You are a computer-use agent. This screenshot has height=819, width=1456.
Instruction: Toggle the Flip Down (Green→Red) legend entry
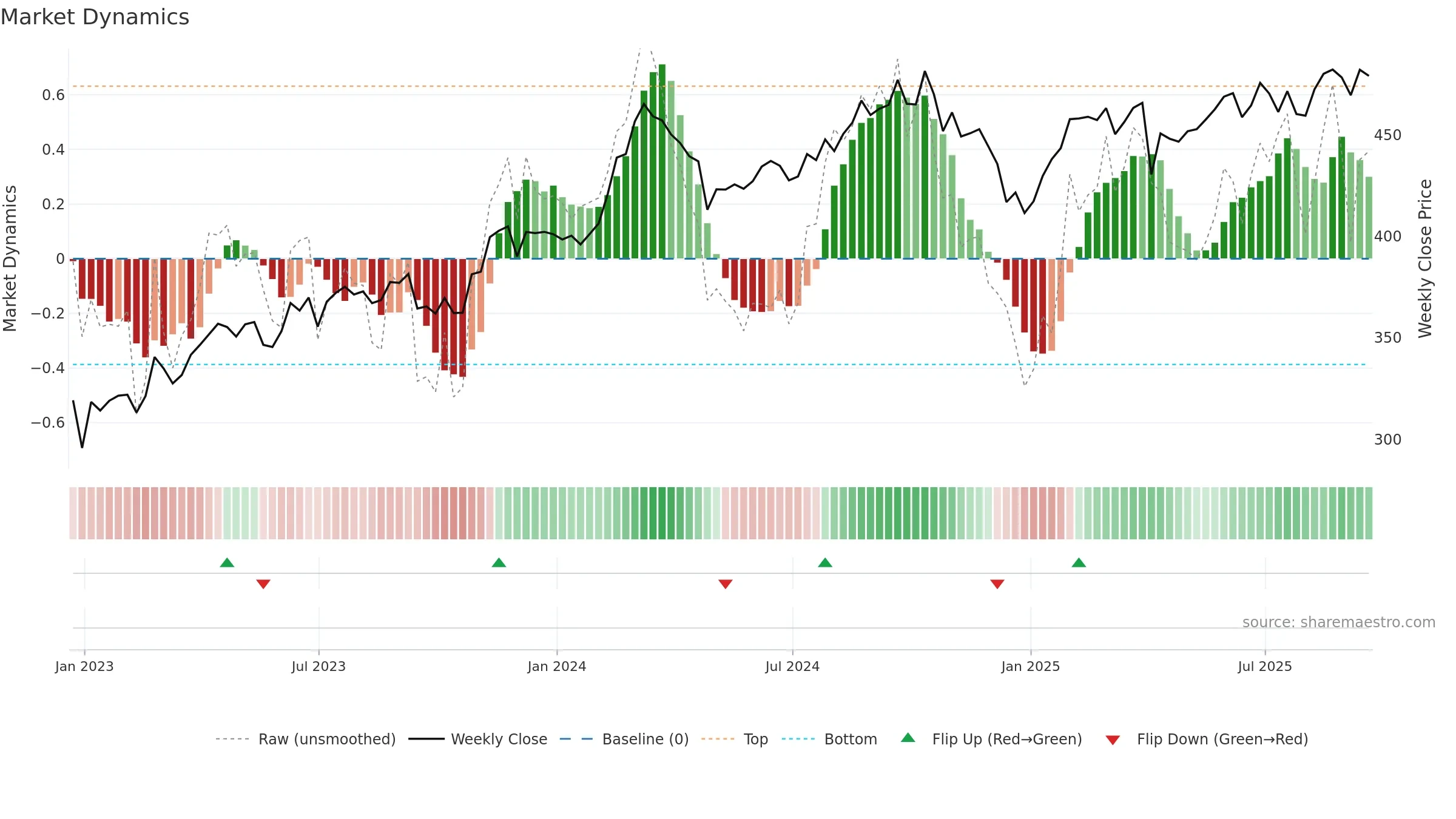[1207, 739]
